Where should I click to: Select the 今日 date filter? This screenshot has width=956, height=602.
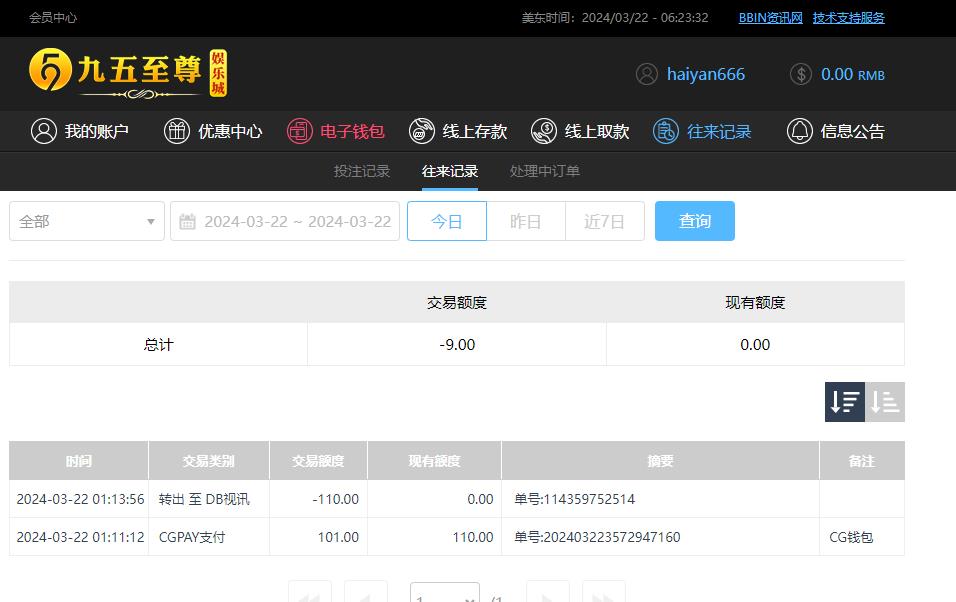point(447,221)
